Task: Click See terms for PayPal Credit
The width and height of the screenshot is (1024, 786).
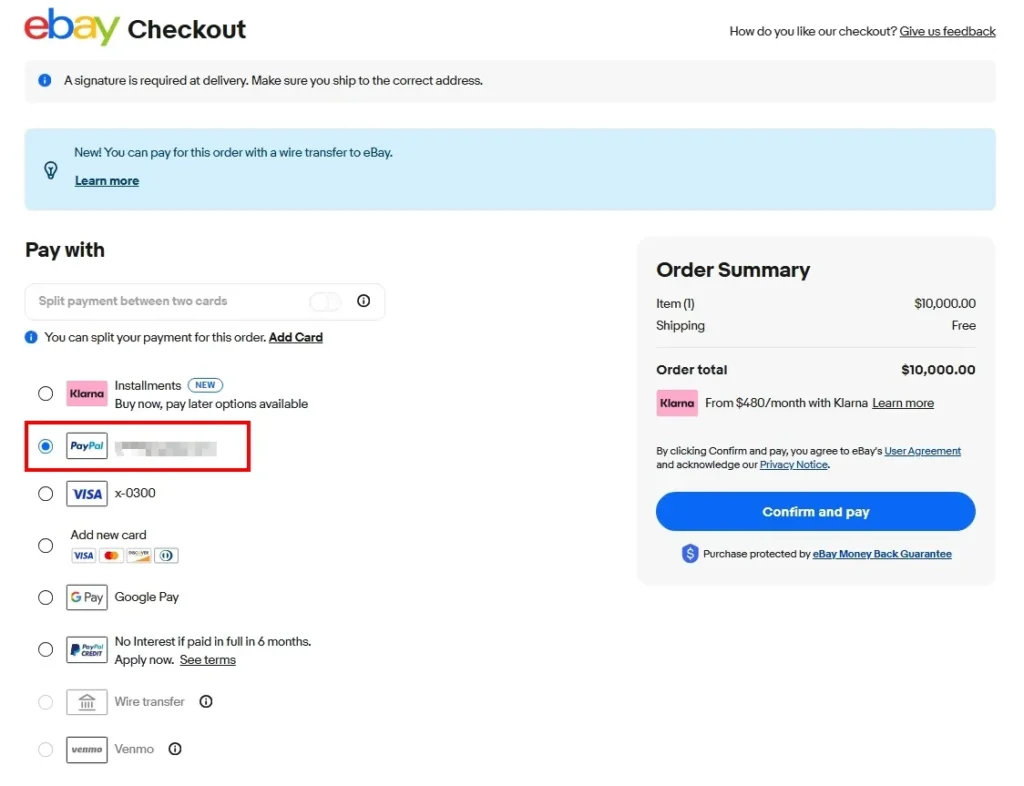Action: [208, 660]
